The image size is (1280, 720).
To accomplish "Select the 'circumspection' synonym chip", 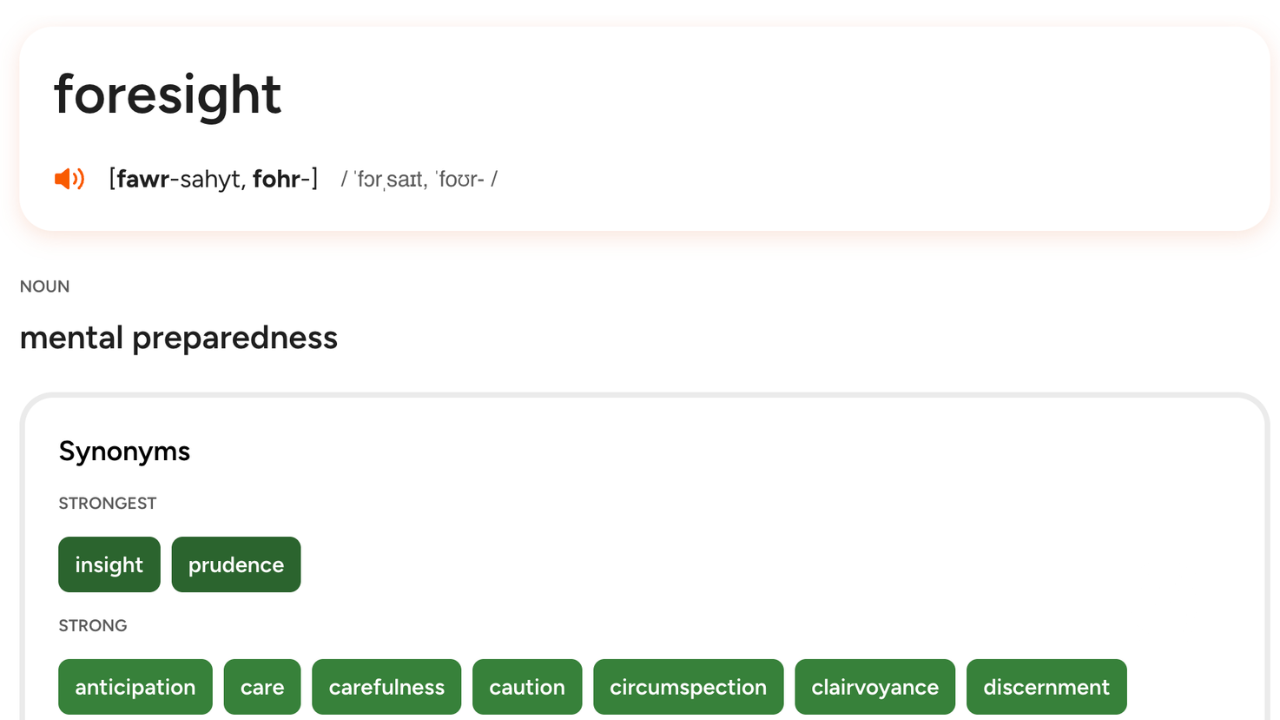I will coord(688,687).
